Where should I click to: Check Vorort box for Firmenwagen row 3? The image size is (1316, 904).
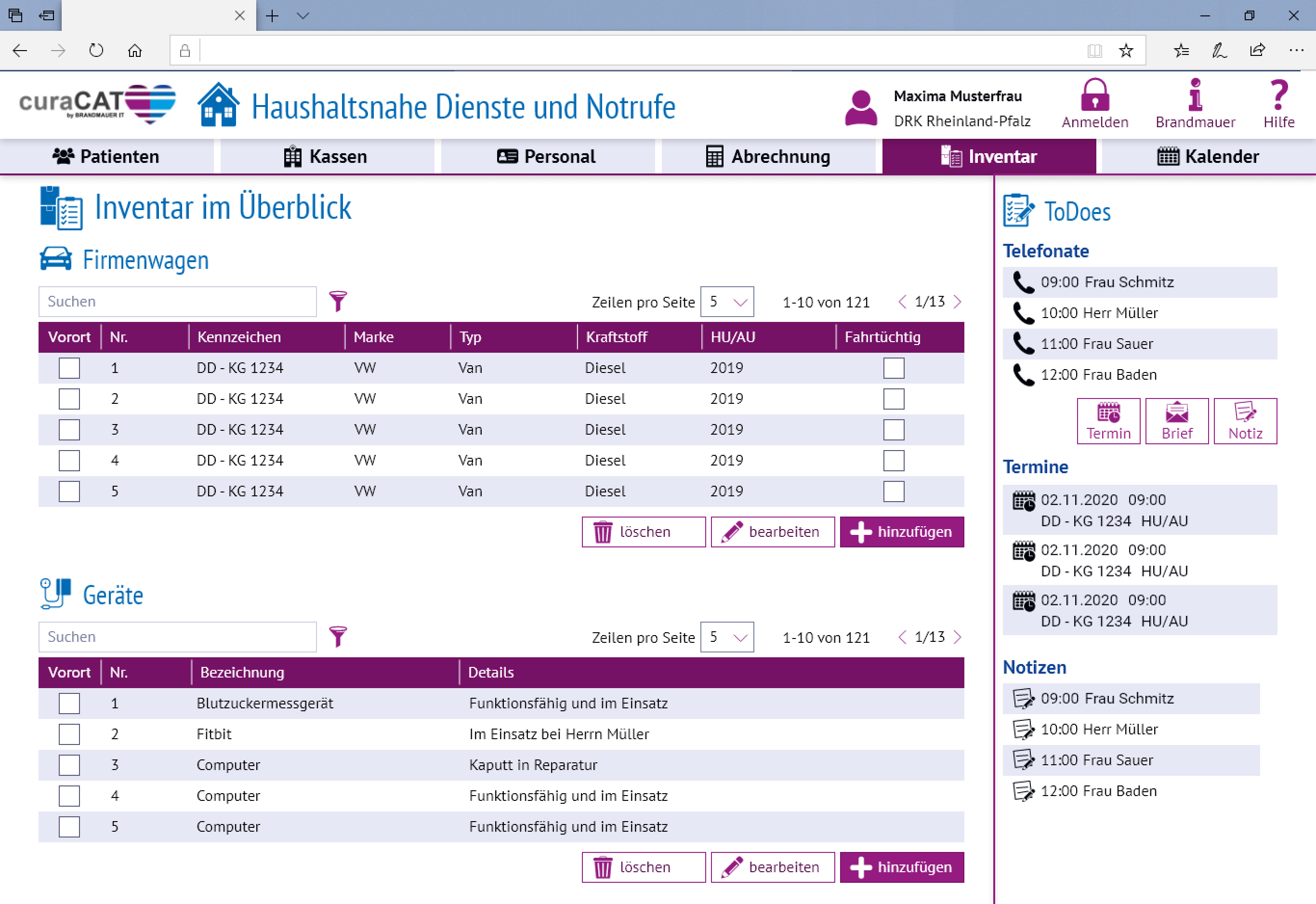(69, 430)
